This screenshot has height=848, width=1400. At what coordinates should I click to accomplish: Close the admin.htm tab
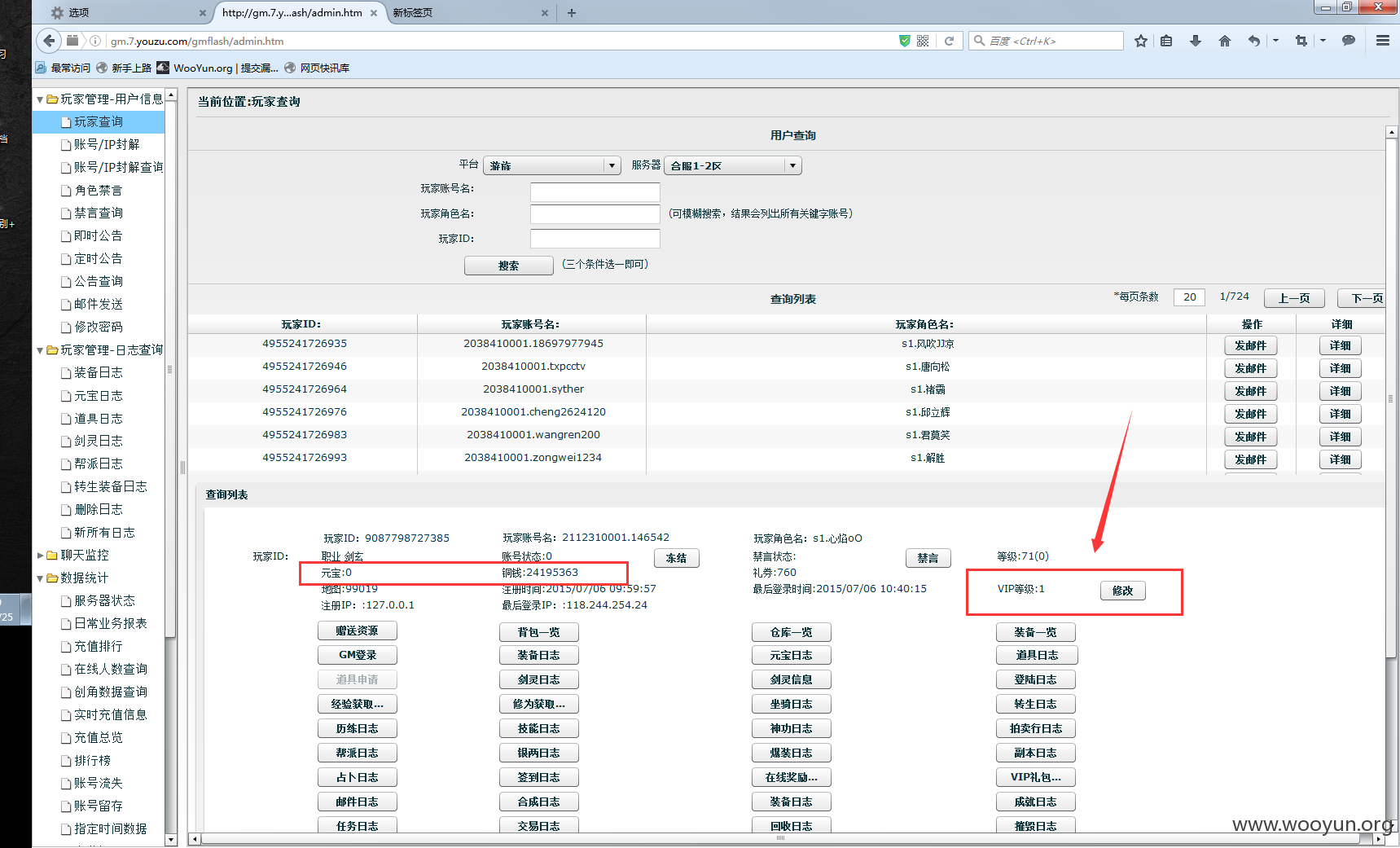[x=374, y=13]
